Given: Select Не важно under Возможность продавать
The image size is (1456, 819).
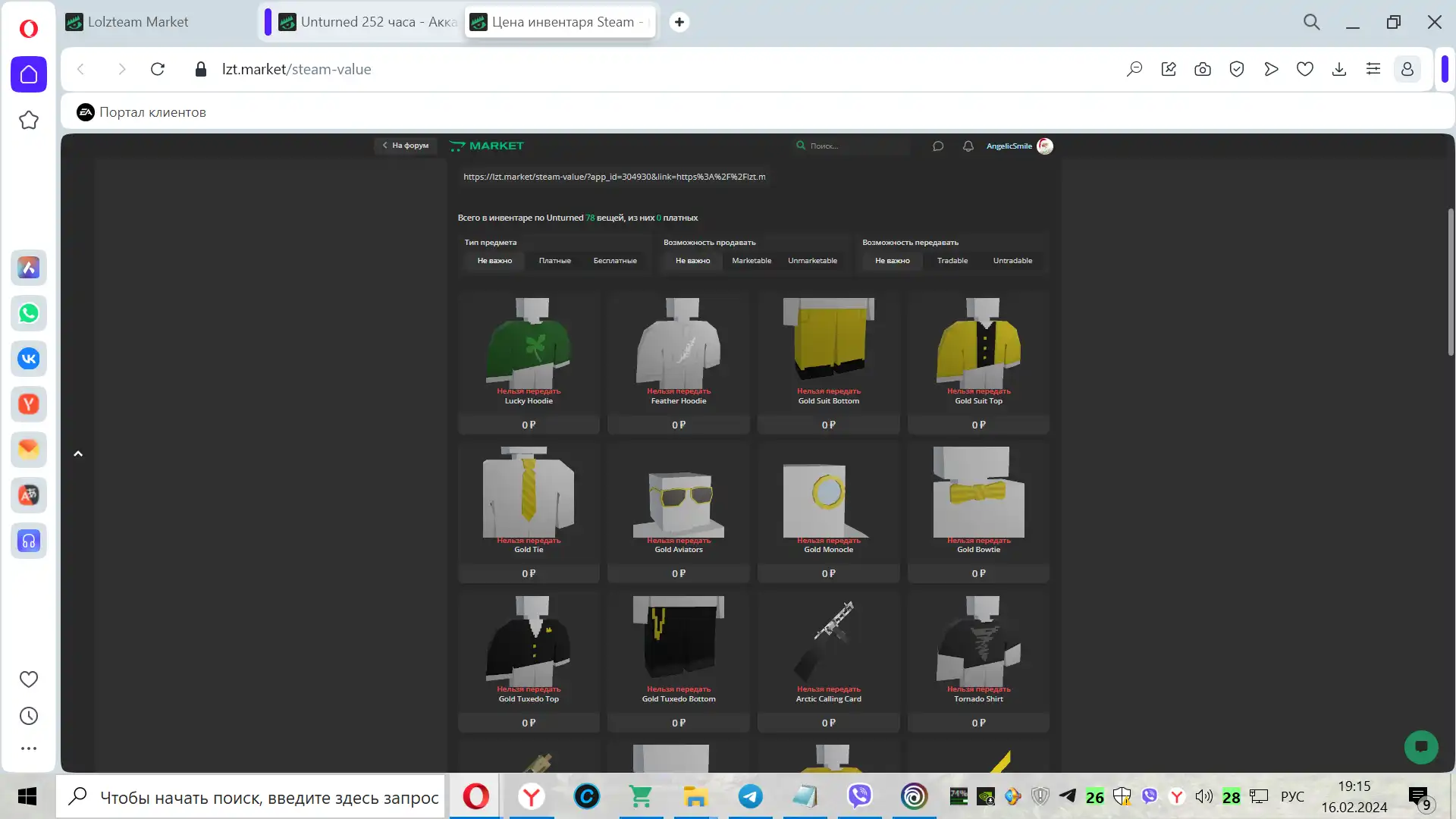Looking at the screenshot, I should [692, 260].
